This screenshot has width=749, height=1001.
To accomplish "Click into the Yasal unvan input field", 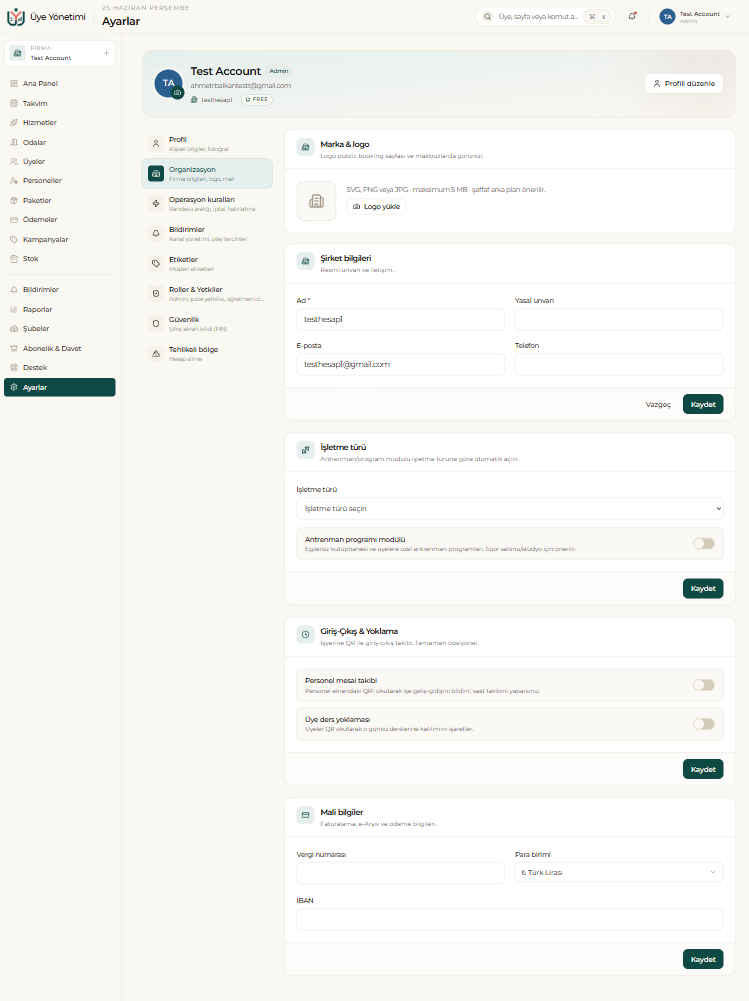I will (619, 319).
